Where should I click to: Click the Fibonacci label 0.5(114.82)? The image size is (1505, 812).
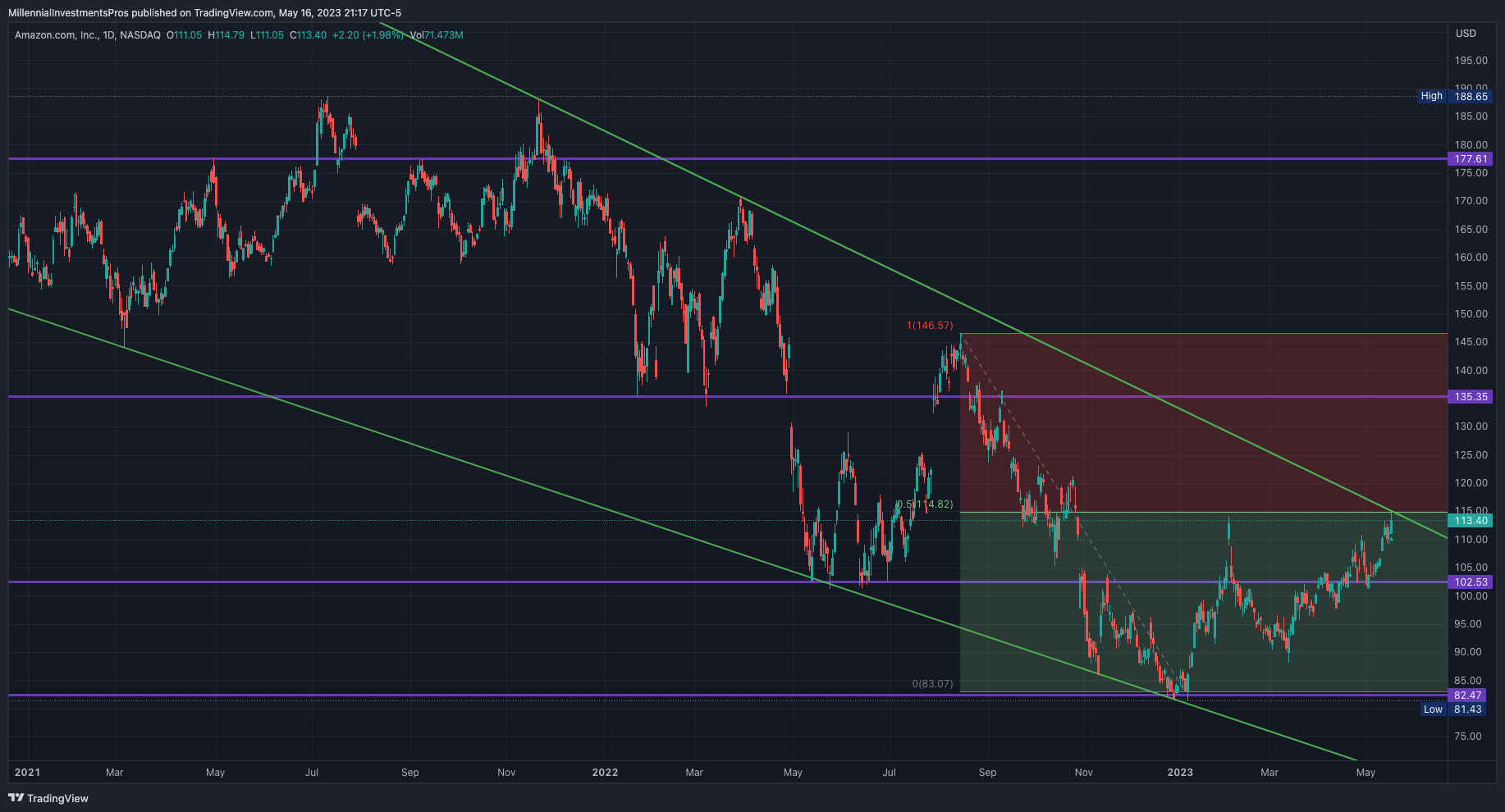point(924,504)
